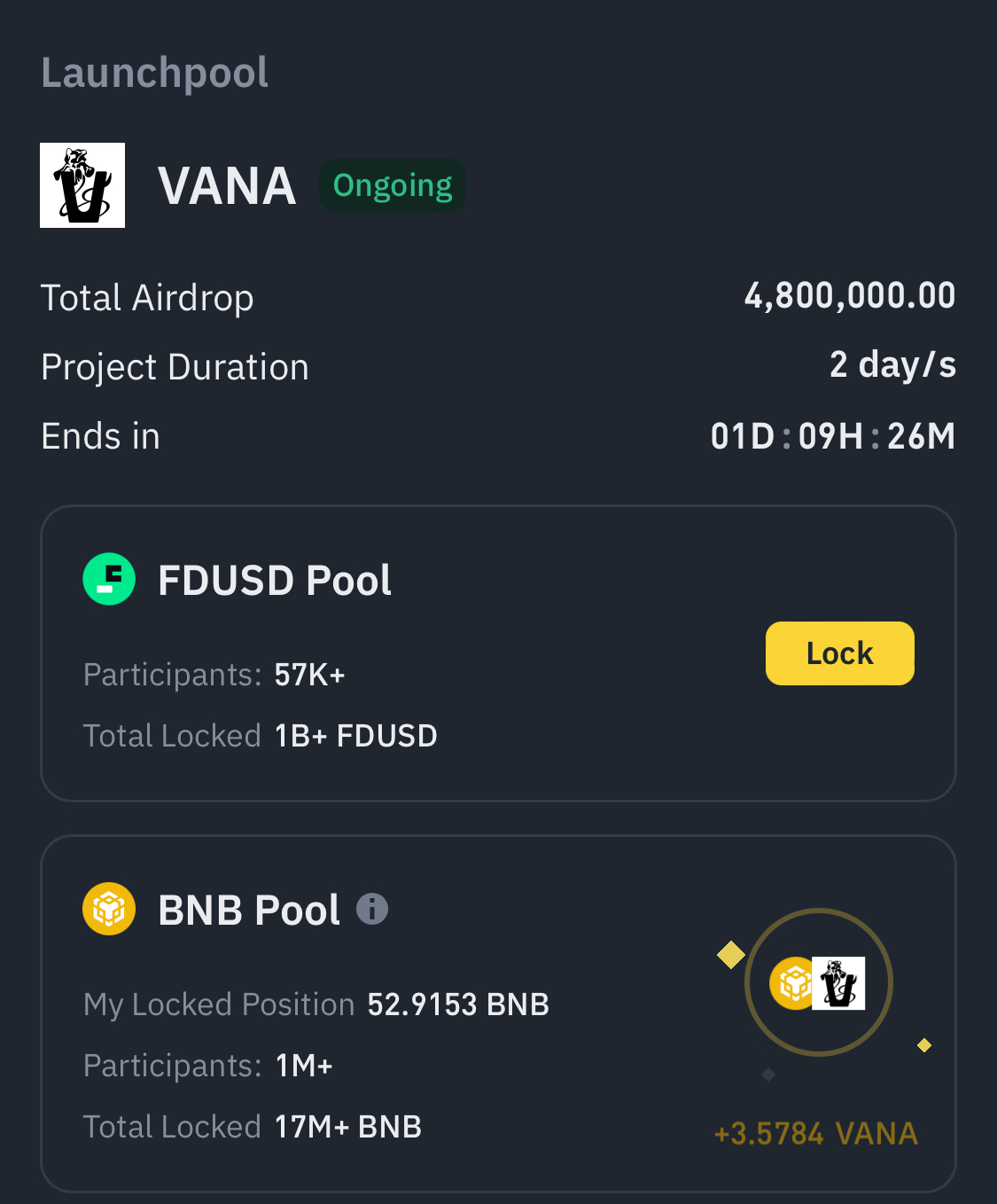Open the Launchpool section heading
The width and height of the screenshot is (997, 1204).
pyautogui.click(x=154, y=73)
